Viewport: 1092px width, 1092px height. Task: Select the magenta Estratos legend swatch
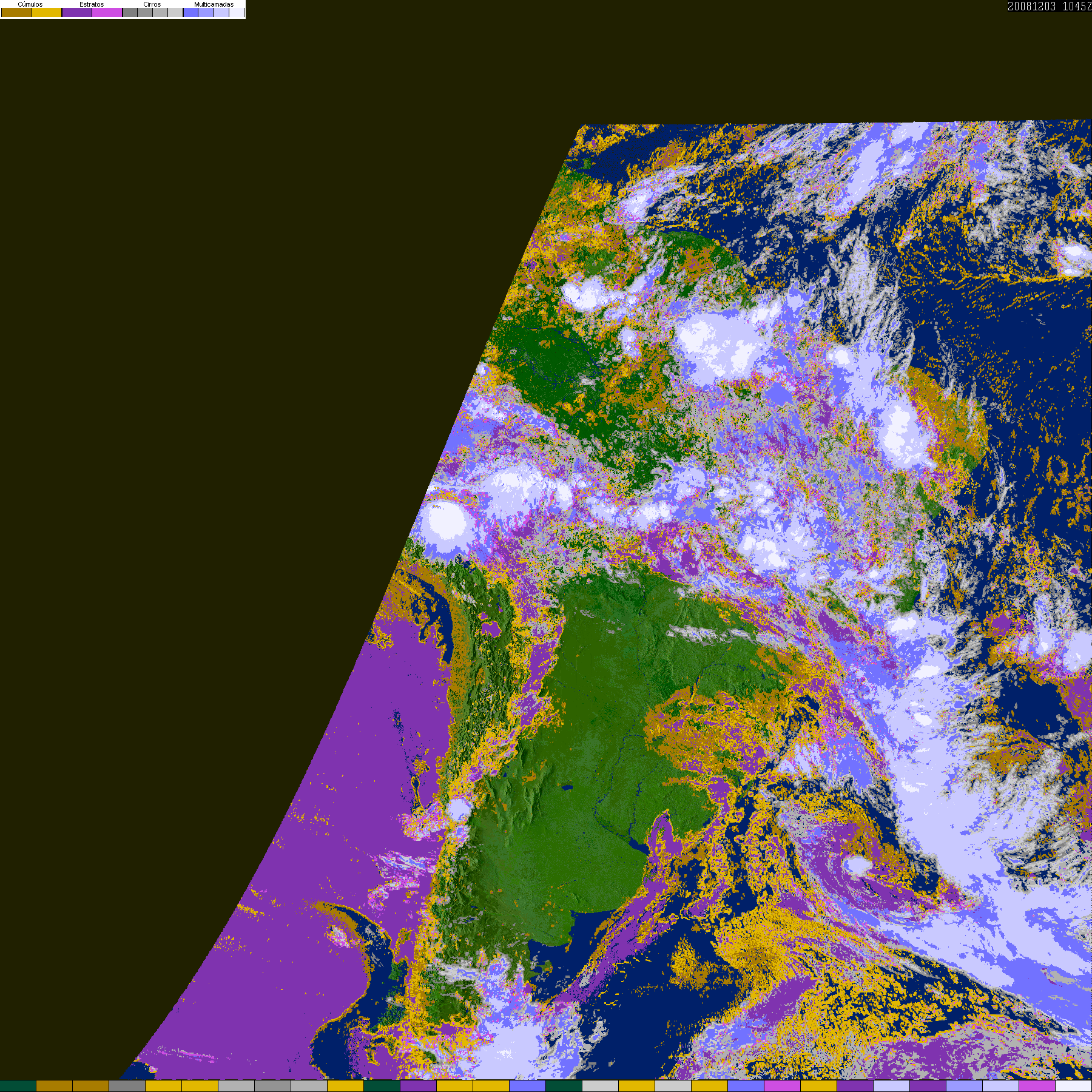tap(107, 12)
